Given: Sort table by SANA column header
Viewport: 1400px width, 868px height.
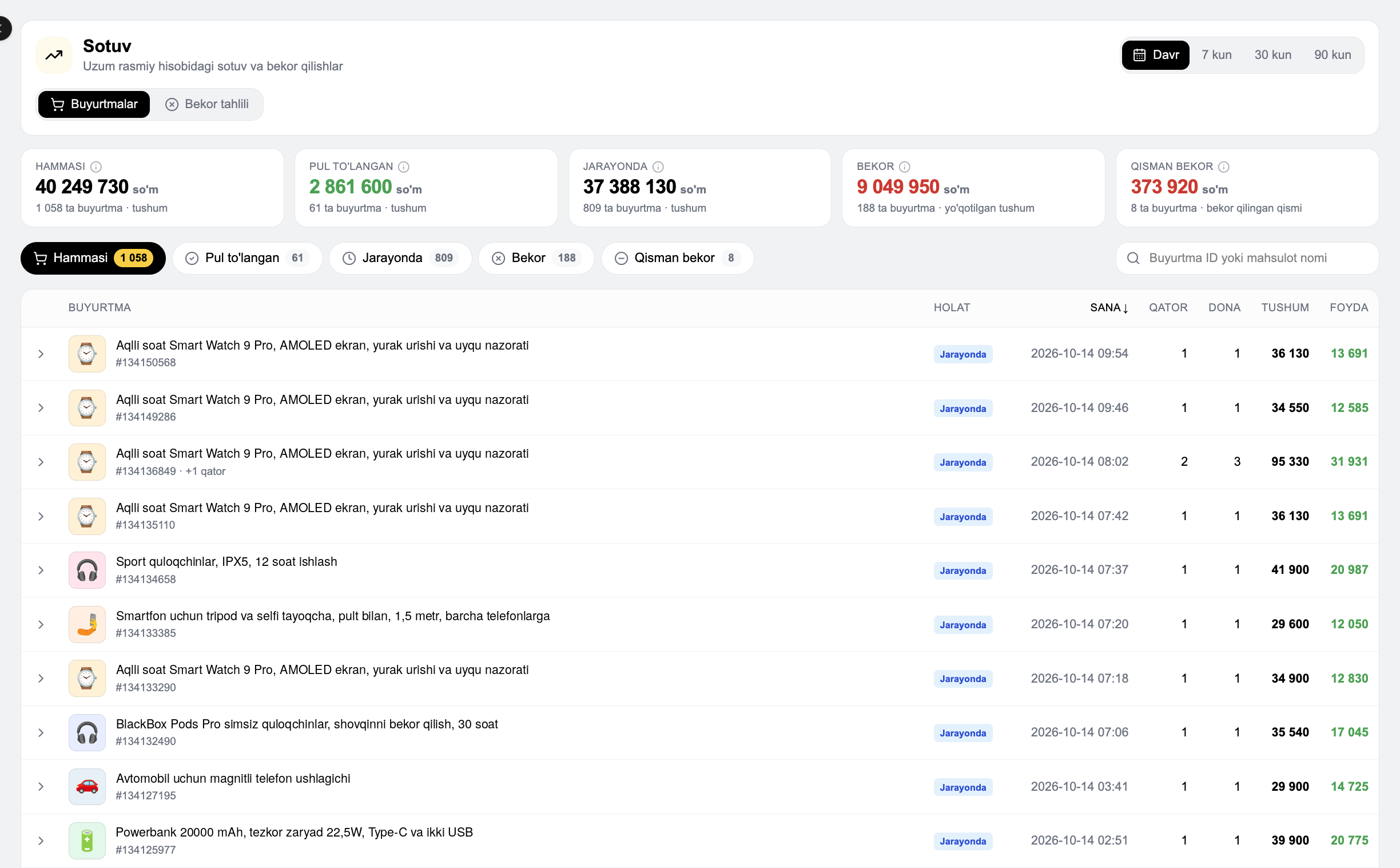Looking at the screenshot, I should pos(1108,308).
